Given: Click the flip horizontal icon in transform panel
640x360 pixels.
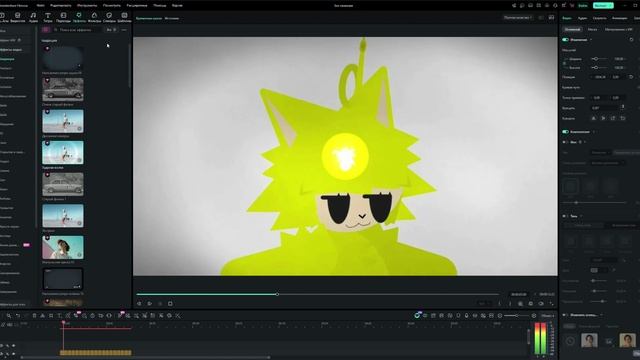Looking at the screenshot, I should tap(593, 118).
